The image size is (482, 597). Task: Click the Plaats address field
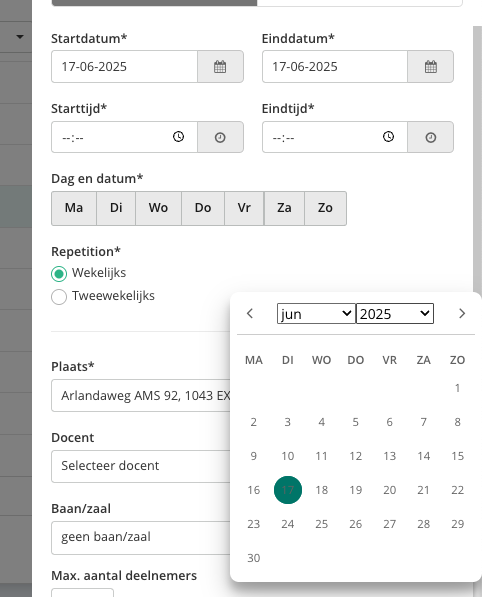coord(141,396)
